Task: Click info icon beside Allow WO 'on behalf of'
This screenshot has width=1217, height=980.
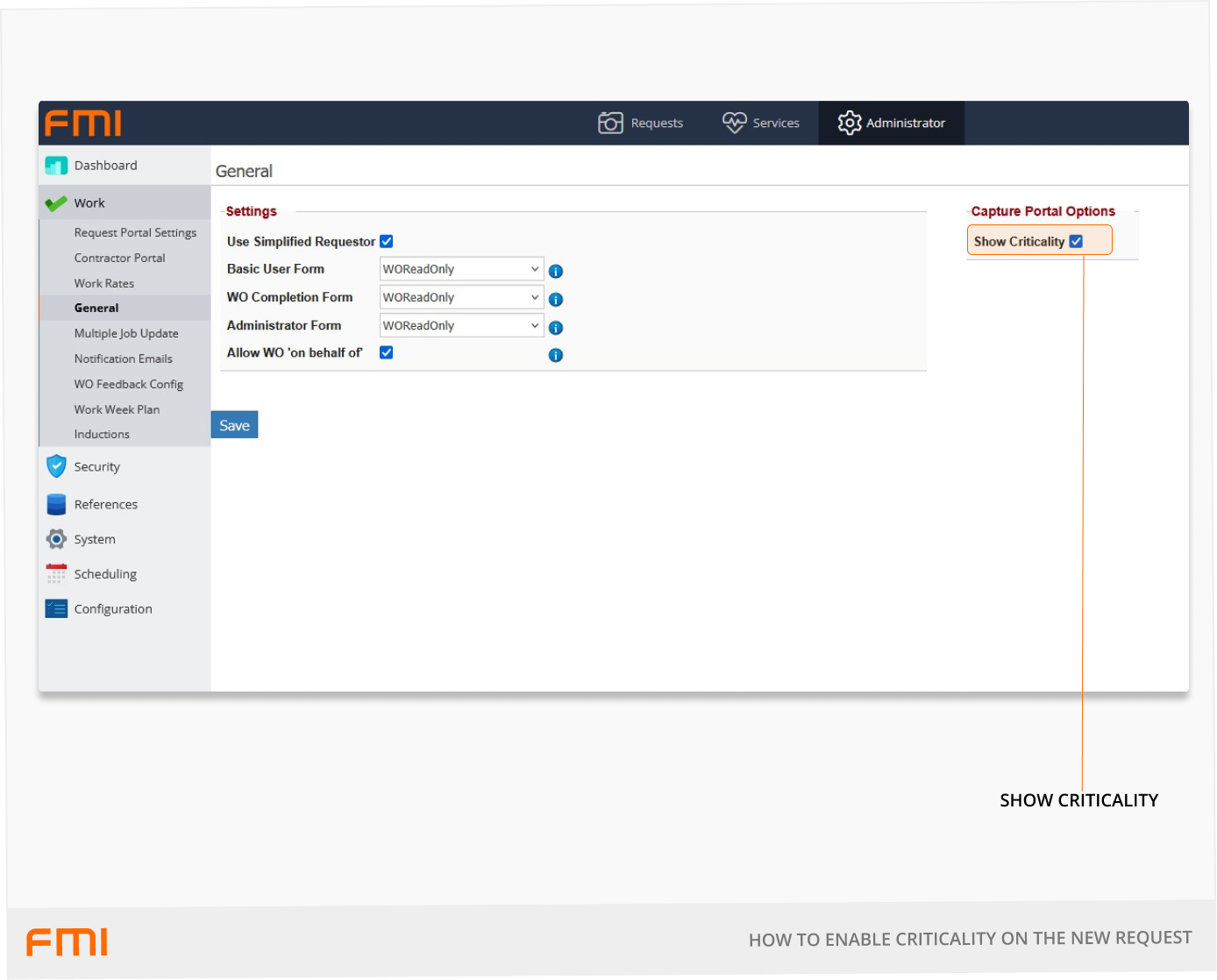Action: tap(555, 355)
